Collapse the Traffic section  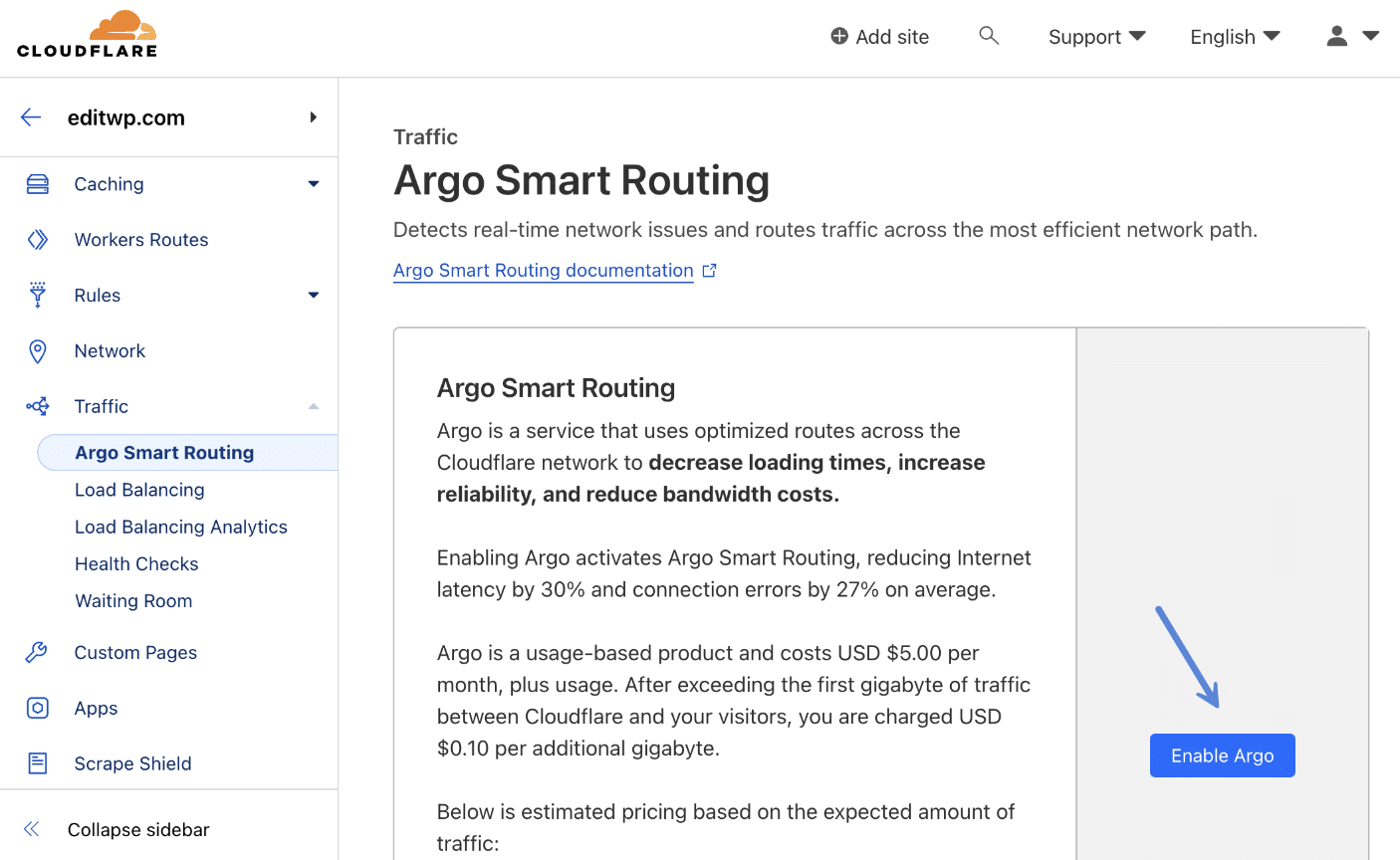[x=314, y=406]
